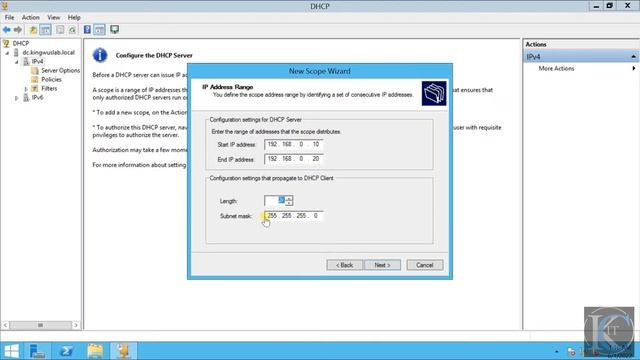Launch PowerShell from the taskbar

point(66,351)
